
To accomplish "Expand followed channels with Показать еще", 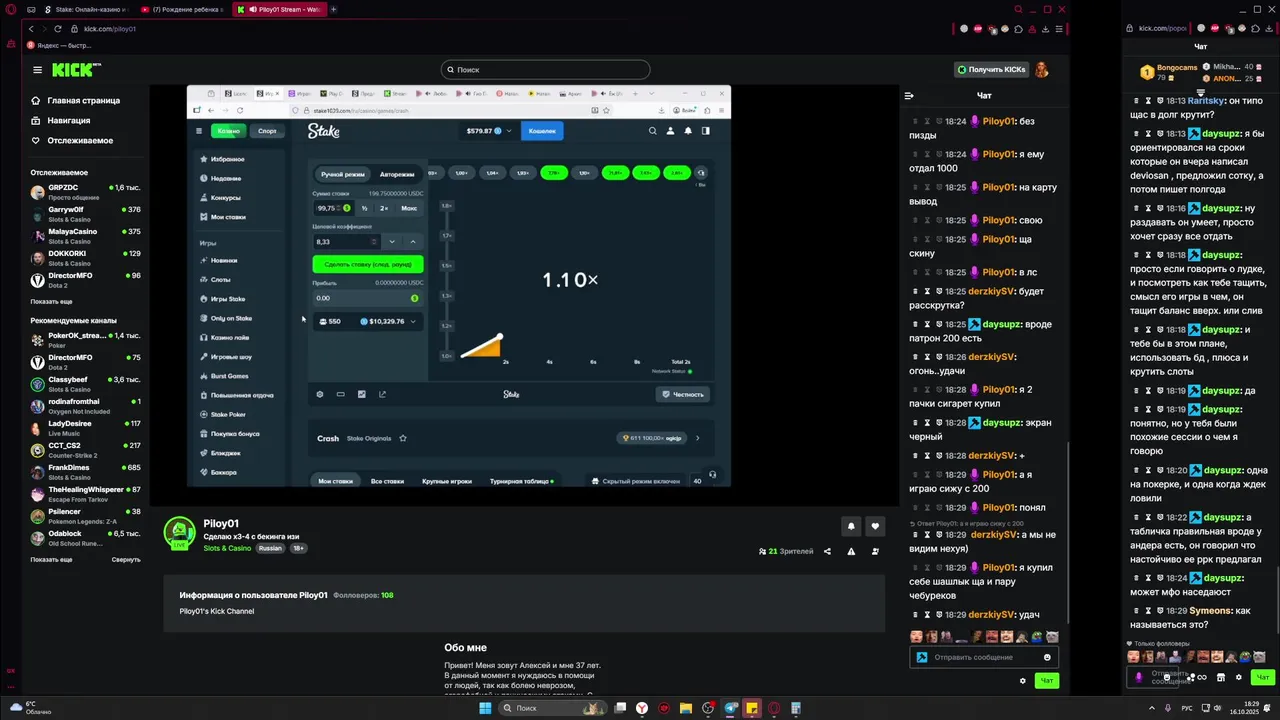I will click(x=51, y=301).
